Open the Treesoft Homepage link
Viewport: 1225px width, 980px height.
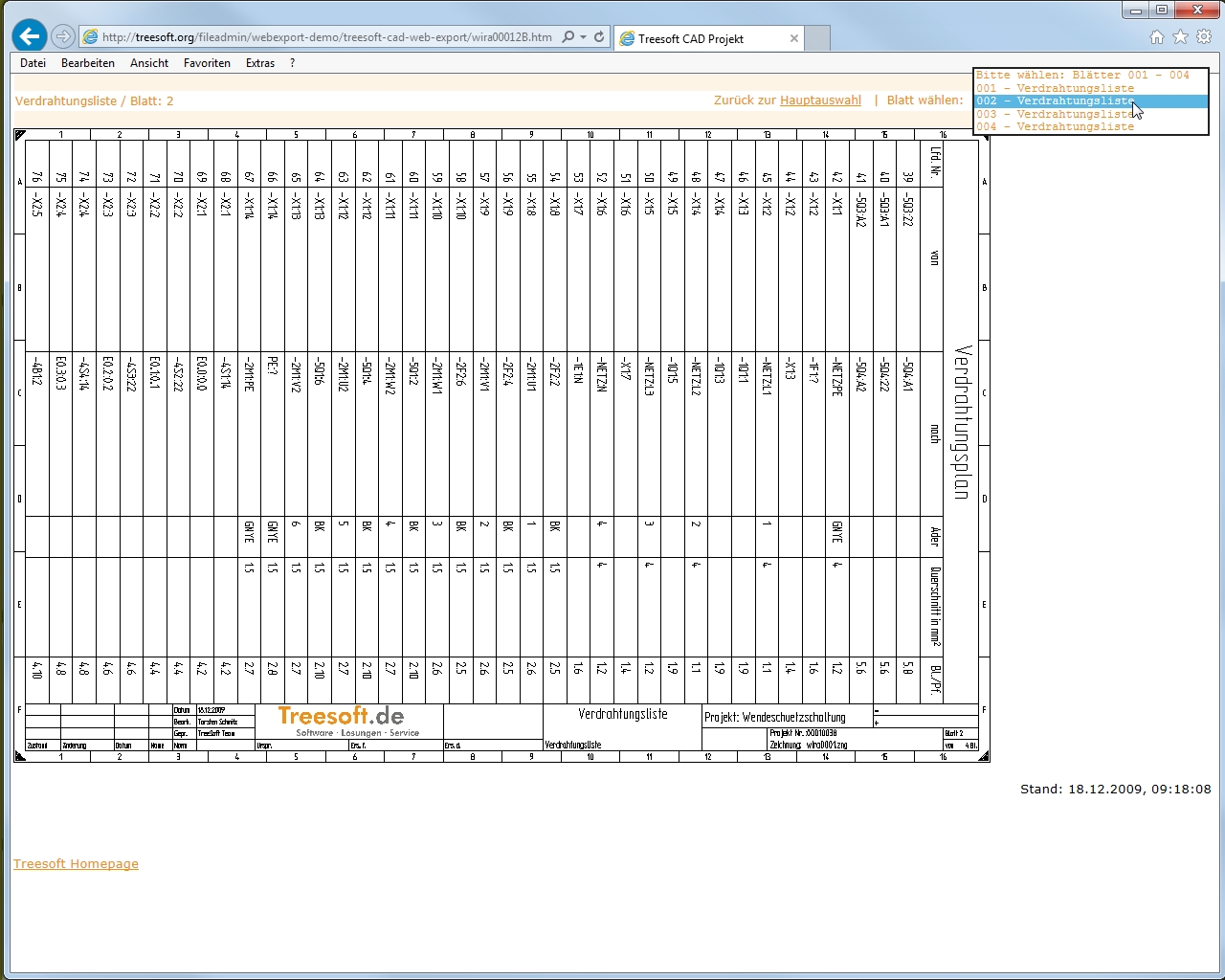[76, 864]
